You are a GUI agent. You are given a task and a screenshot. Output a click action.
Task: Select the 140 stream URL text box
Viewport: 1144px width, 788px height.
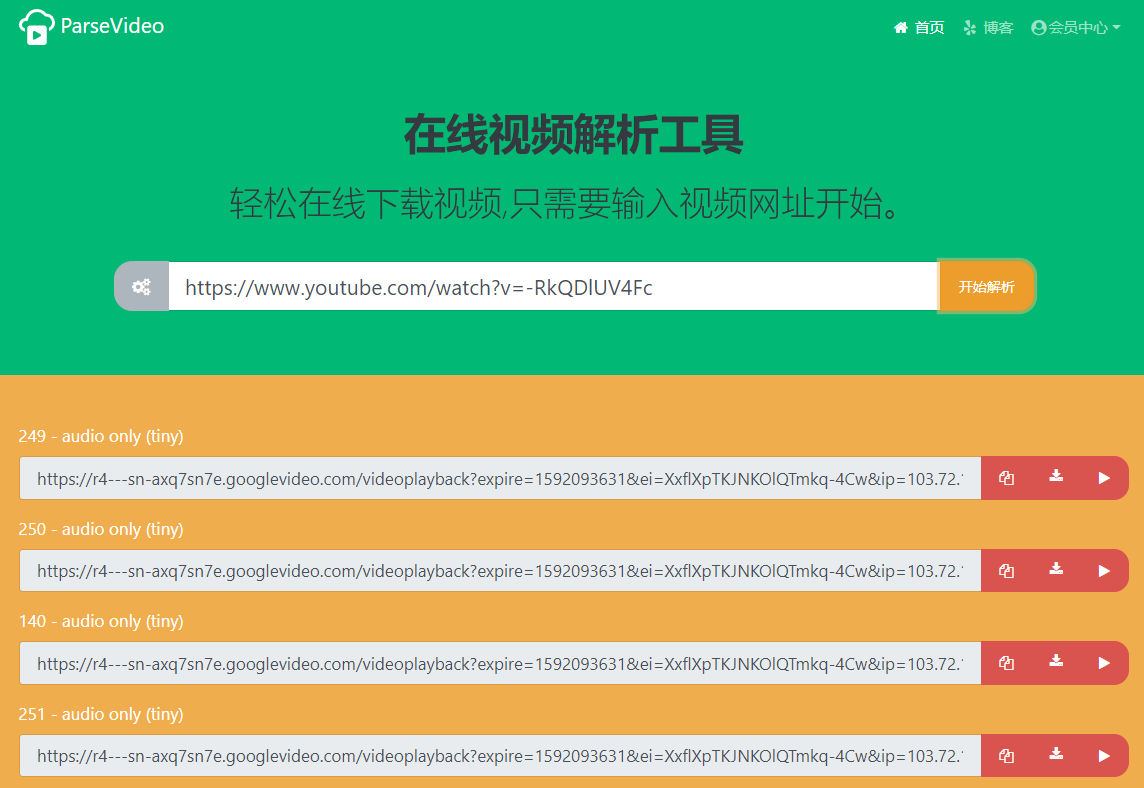click(500, 663)
